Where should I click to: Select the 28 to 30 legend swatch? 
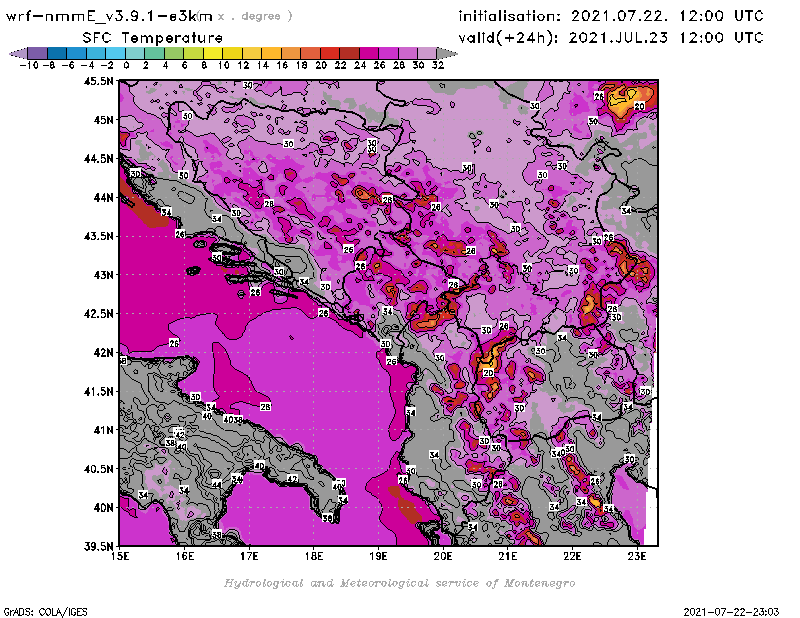click(408, 54)
